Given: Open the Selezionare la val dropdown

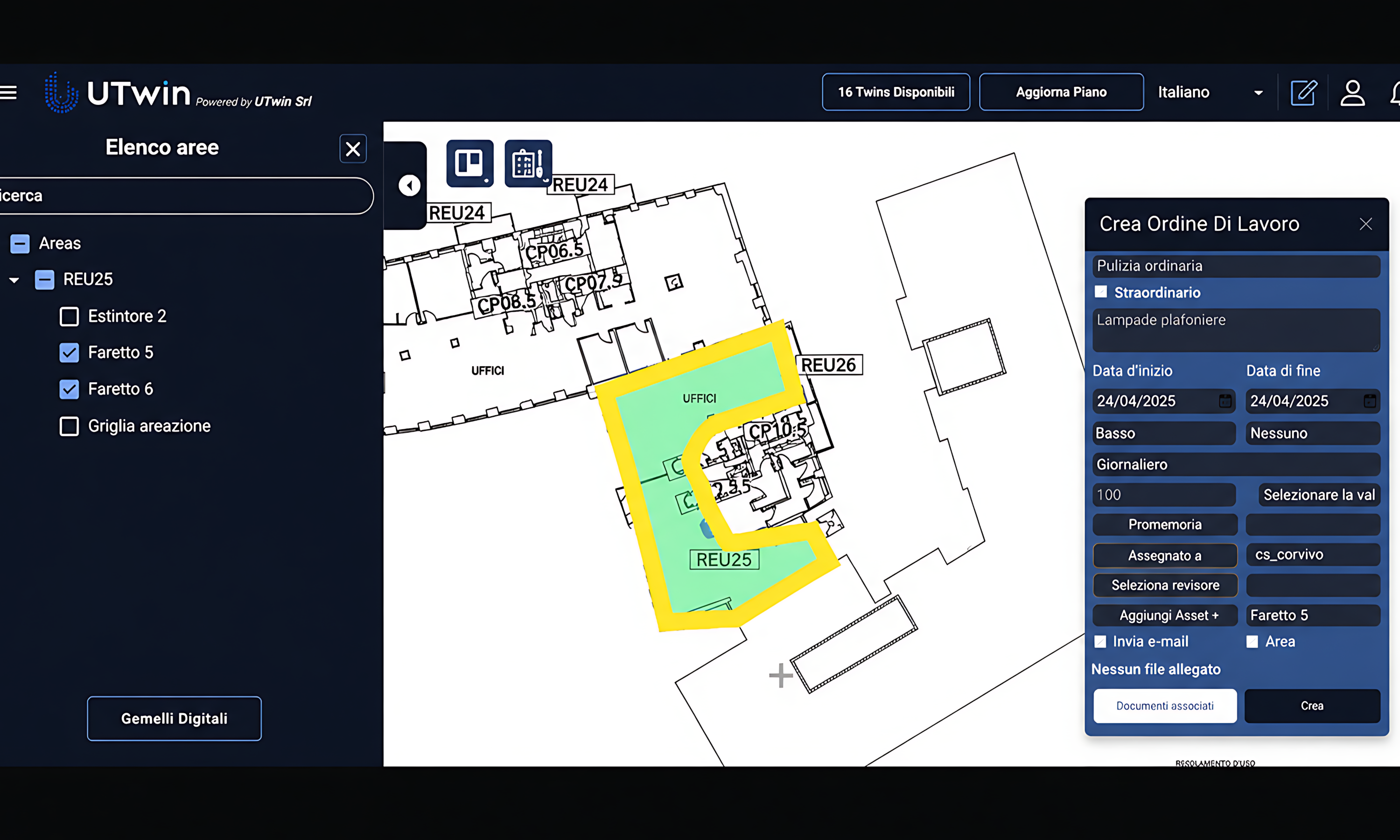Looking at the screenshot, I should [1319, 495].
